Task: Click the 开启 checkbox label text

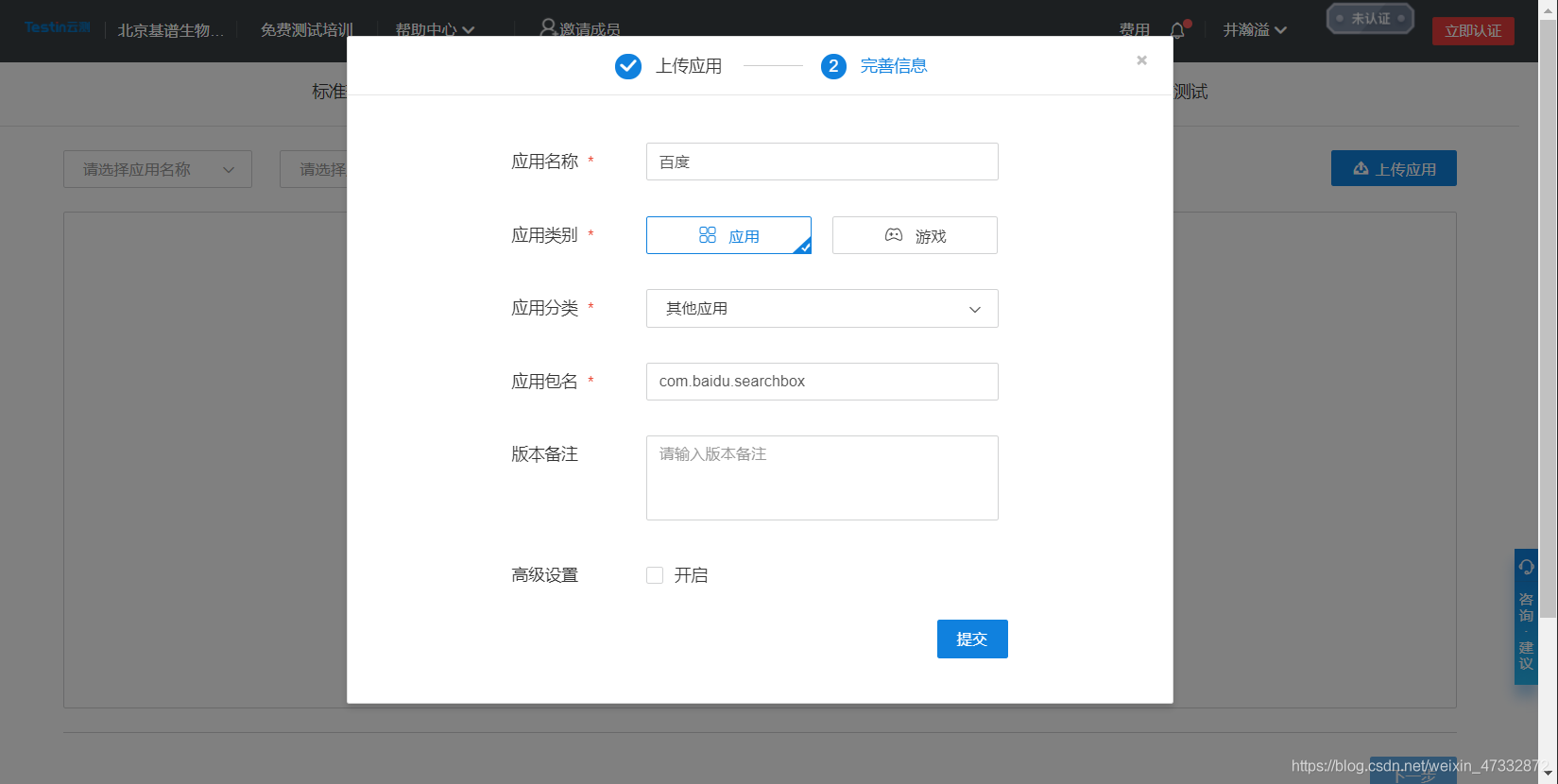Action: click(x=691, y=575)
